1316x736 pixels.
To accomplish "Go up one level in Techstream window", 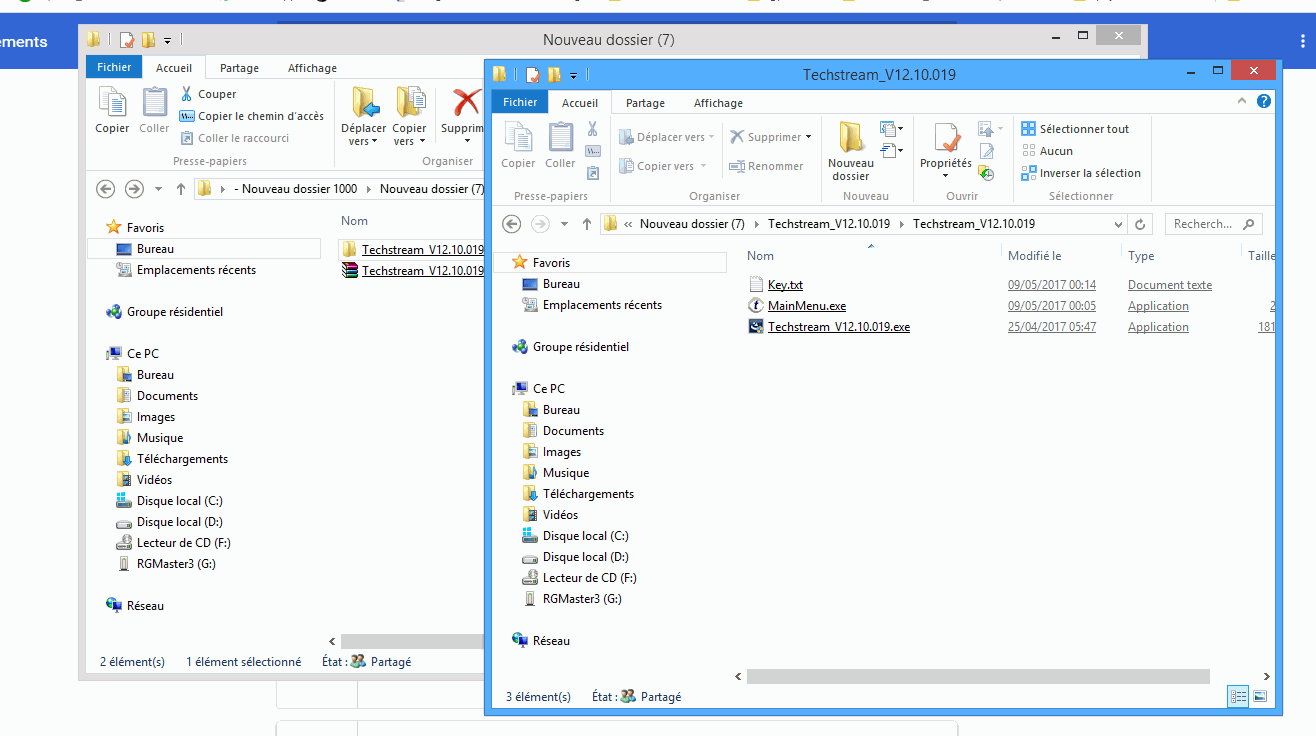I will (586, 224).
